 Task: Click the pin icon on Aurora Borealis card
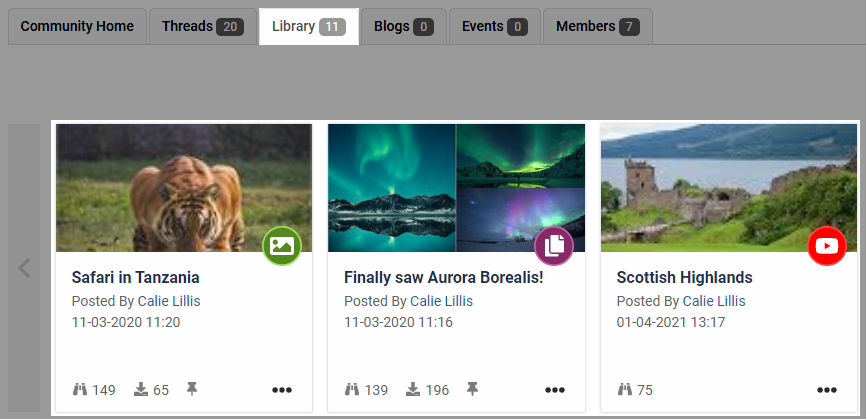472,389
